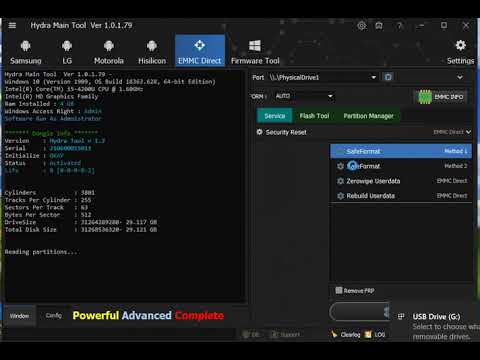Switch to the Partition Manager tab

(368, 116)
